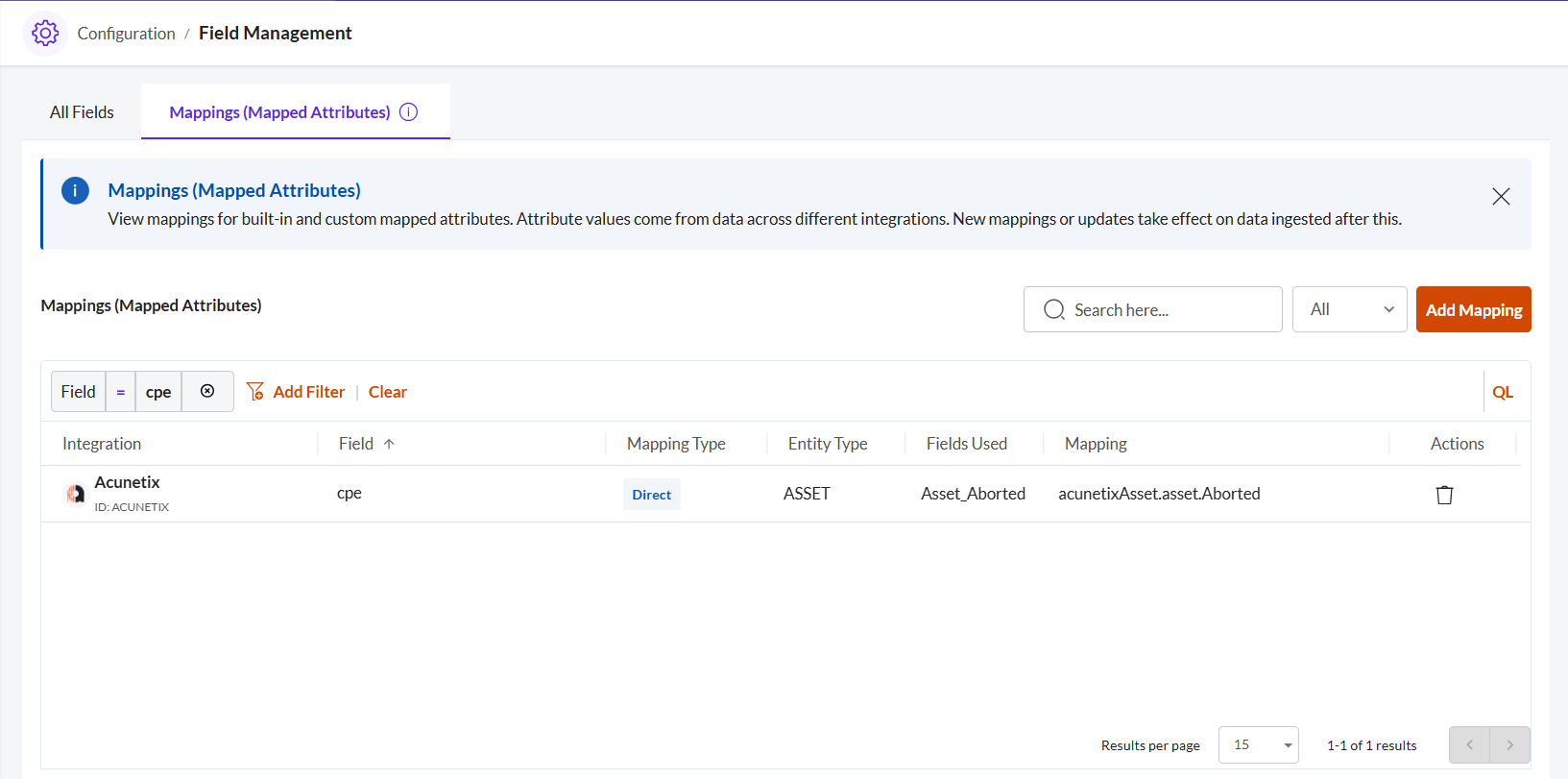Click the Mapping Type column header
This screenshot has width=1568, height=779.
676,444
